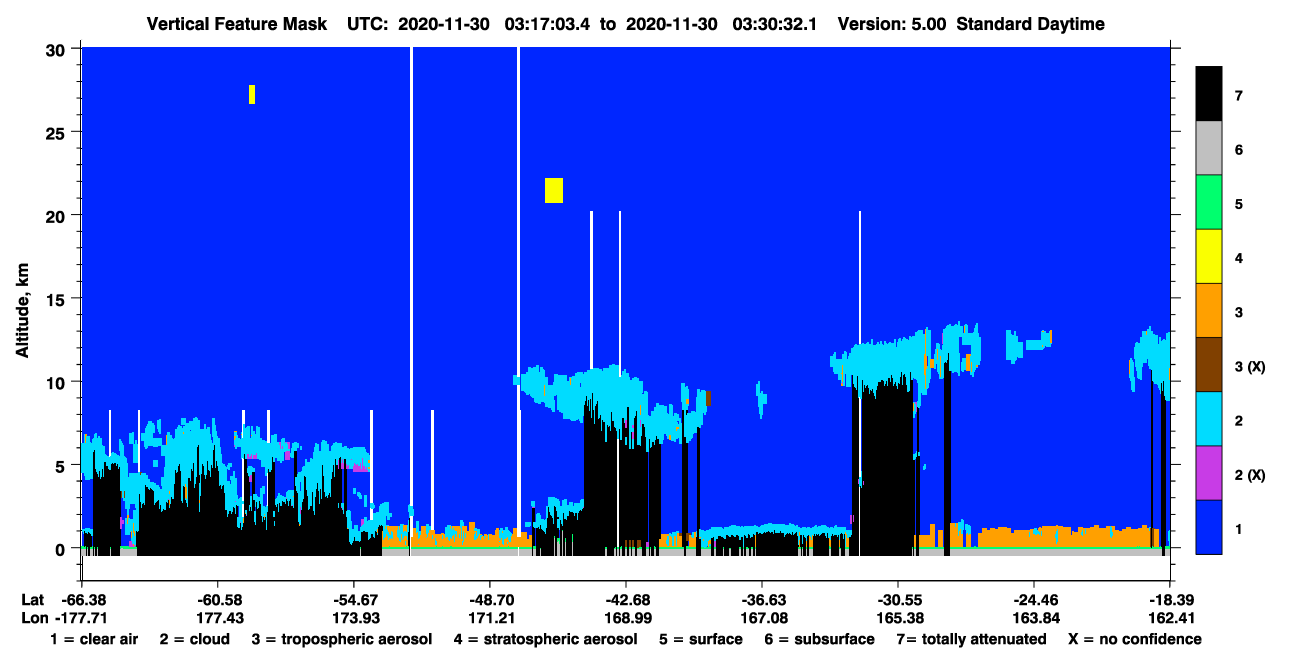Image resolution: width=1300 pixels, height=667 pixels.
Task: Click the y-axis tick label '25'
Action: [x=58, y=132]
